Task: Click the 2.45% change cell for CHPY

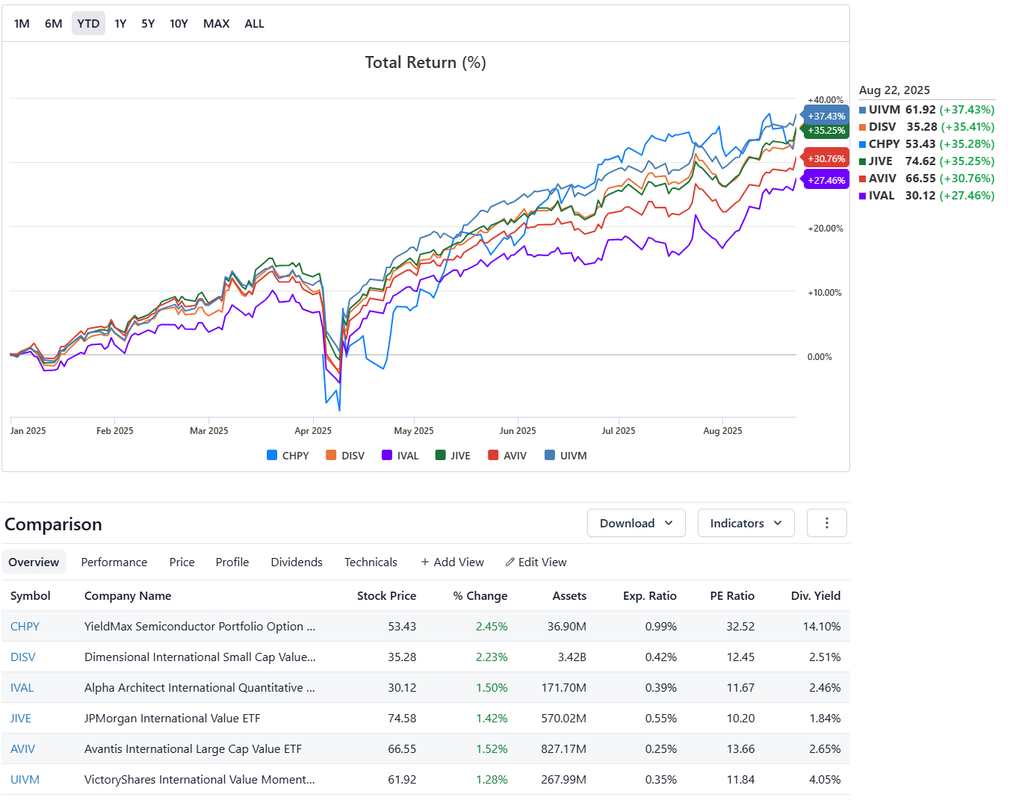Action: point(492,626)
